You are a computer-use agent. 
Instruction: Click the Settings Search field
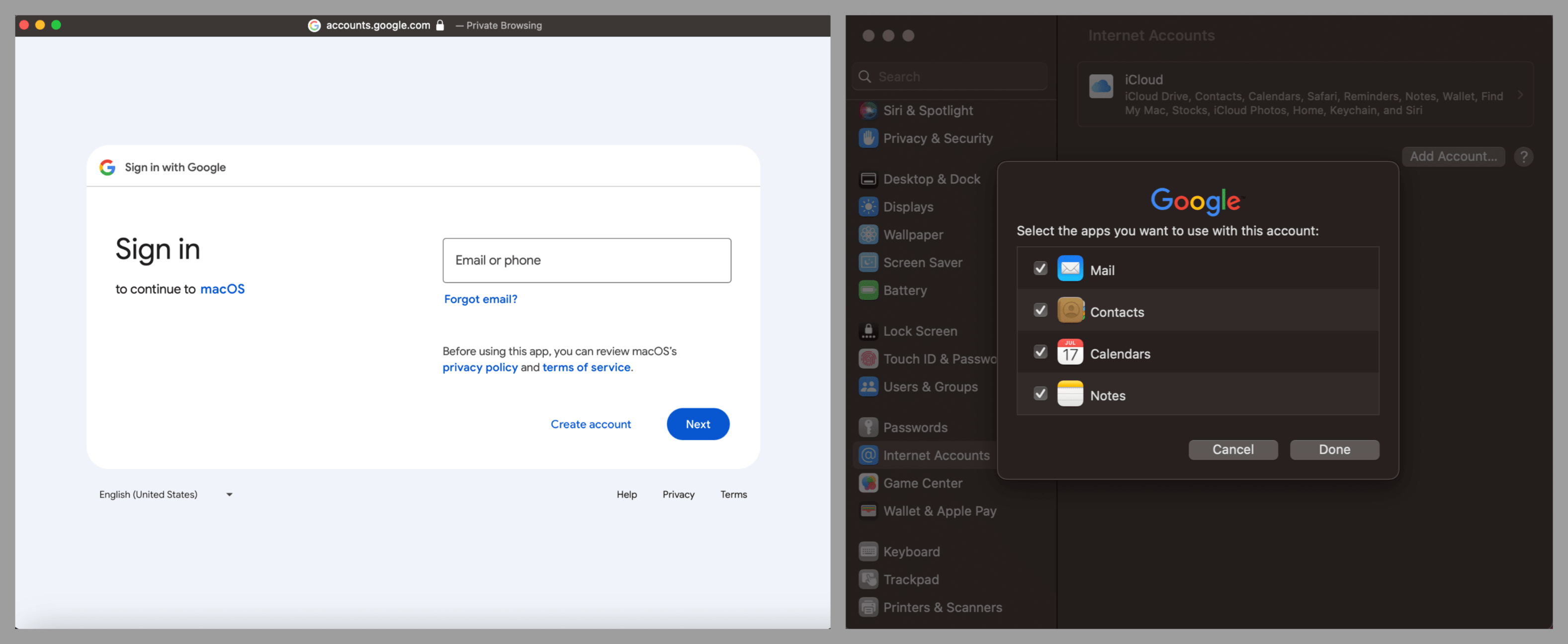(950, 77)
